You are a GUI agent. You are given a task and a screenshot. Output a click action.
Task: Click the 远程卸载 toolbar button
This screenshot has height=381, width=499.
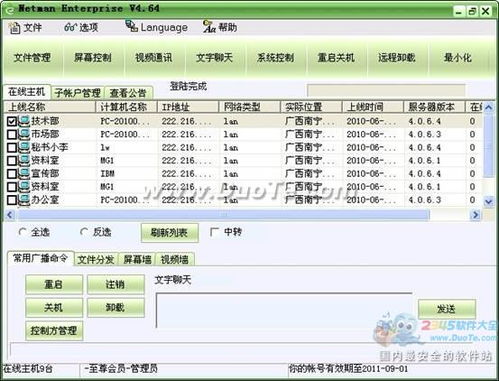click(397, 58)
